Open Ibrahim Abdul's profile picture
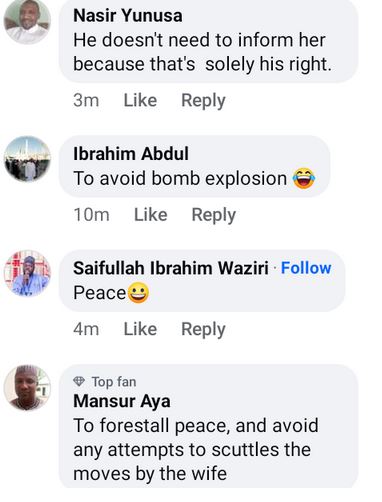 pos(27,159)
